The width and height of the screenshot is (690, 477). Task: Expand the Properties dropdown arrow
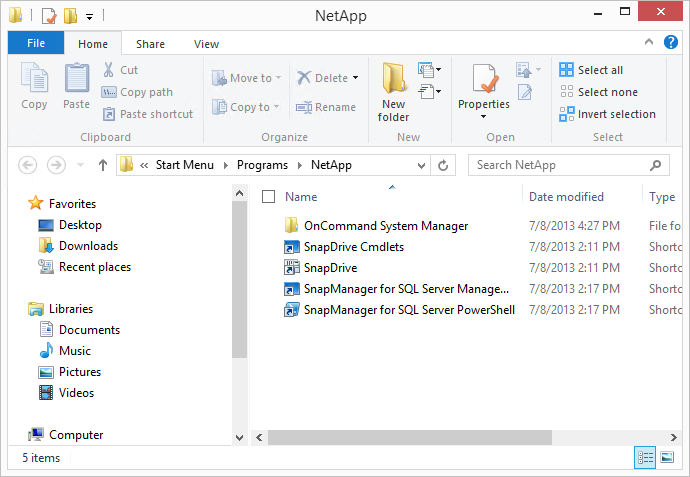pyautogui.click(x=484, y=117)
